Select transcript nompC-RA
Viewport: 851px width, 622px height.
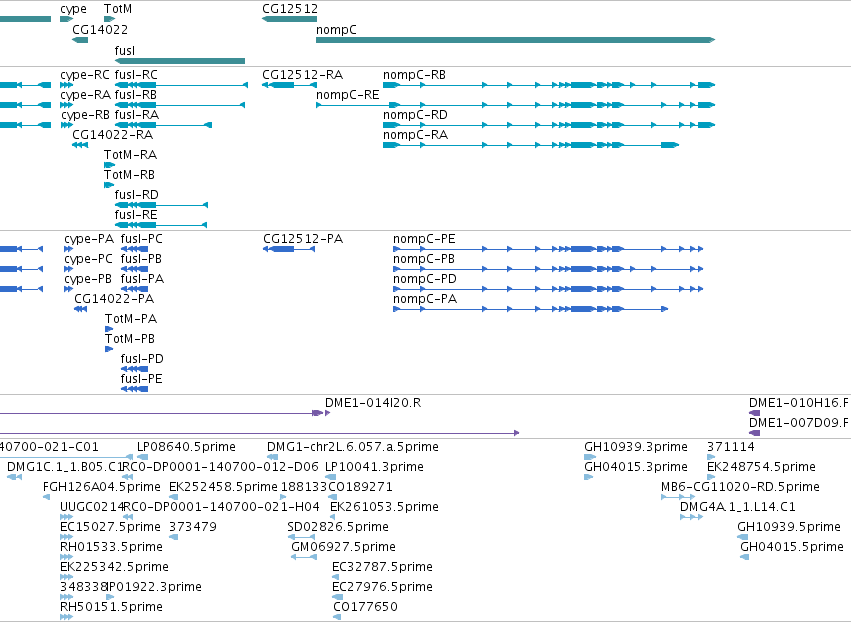(x=531, y=145)
